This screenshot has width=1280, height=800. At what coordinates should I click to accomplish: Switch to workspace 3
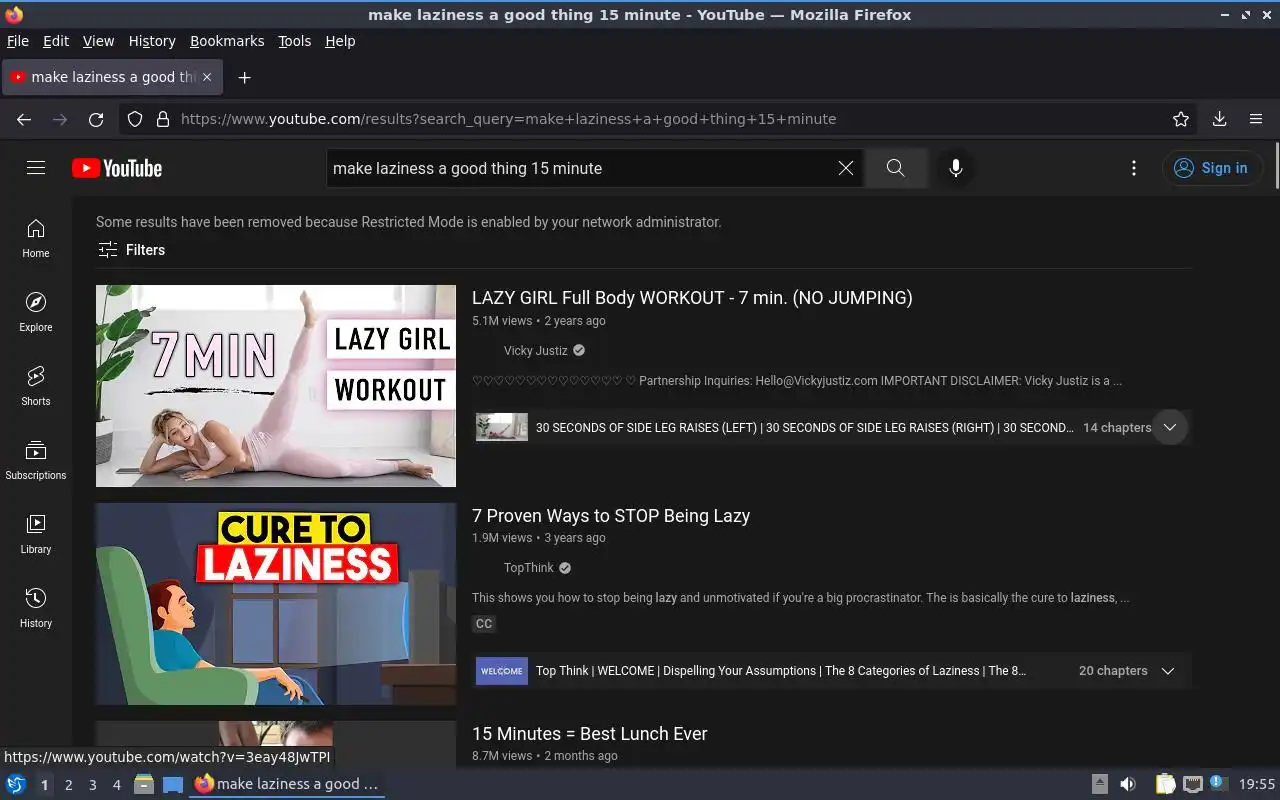click(x=92, y=785)
